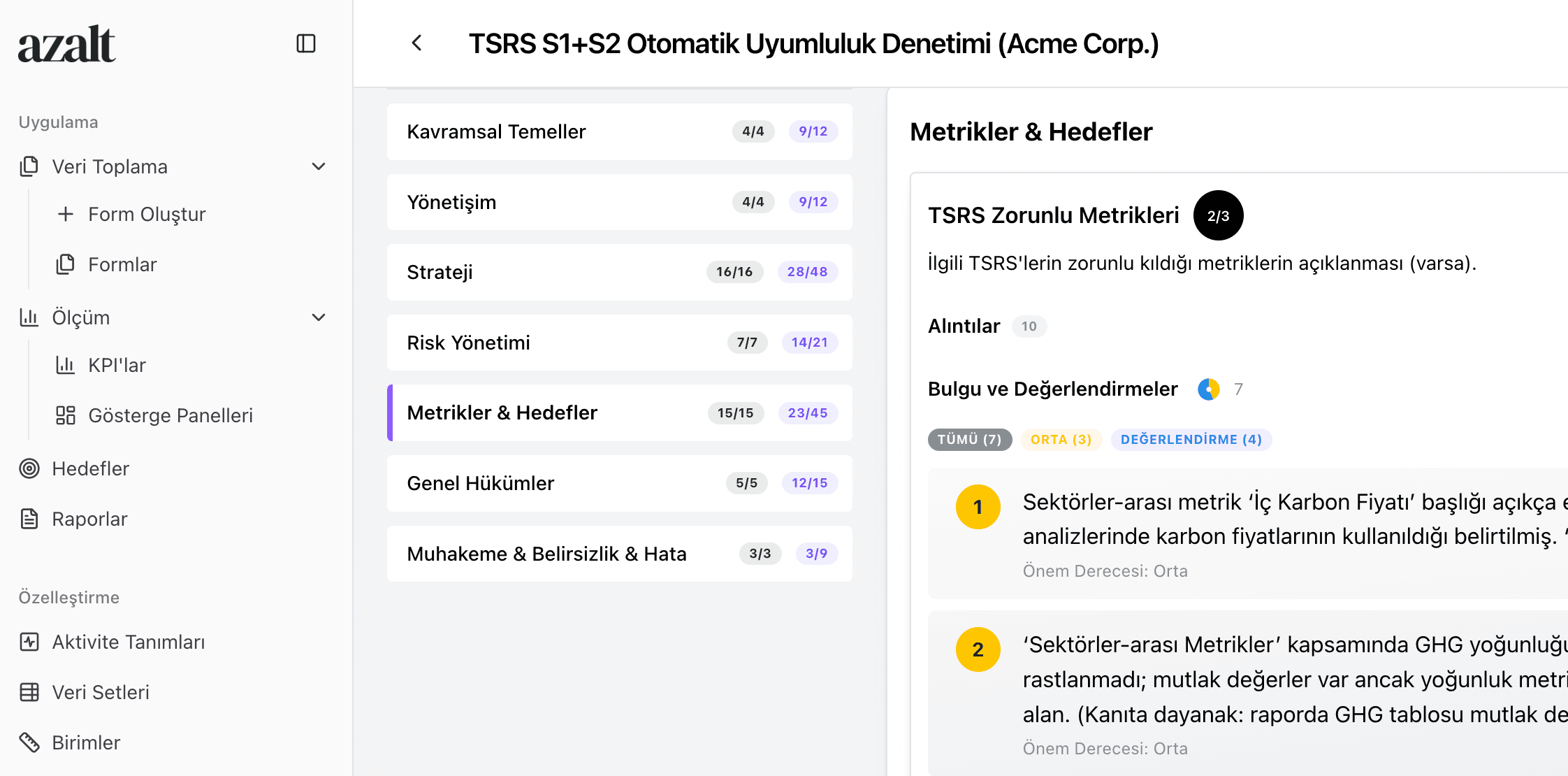Select the Veri Setleri table icon
Viewport: 1568px width, 776px height.
point(29,692)
